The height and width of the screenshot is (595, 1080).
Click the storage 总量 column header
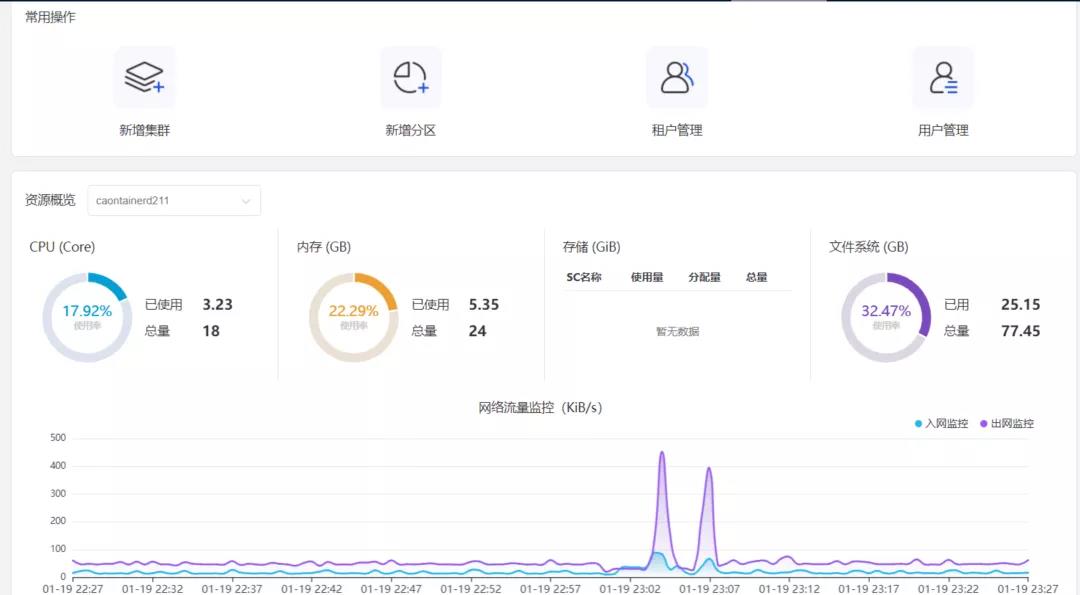click(x=756, y=277)
